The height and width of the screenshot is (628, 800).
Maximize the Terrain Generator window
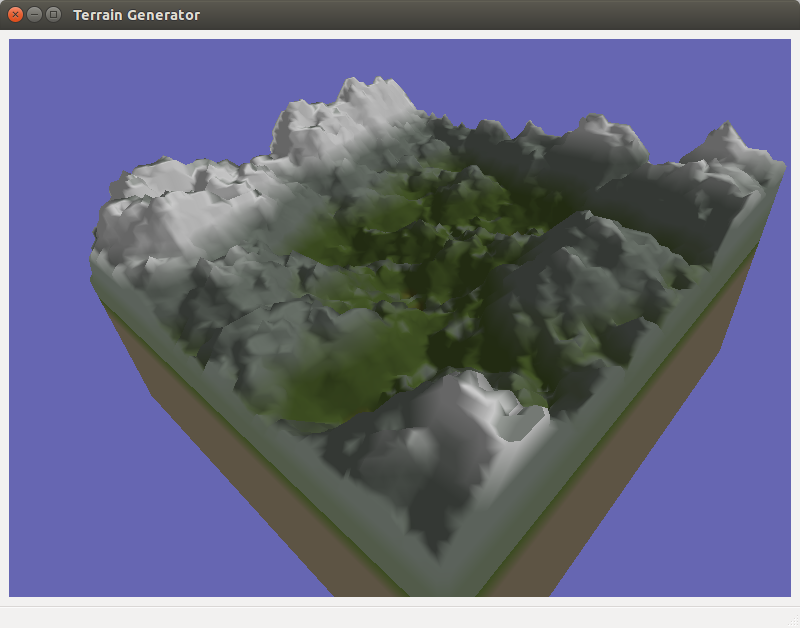(53, 15)
